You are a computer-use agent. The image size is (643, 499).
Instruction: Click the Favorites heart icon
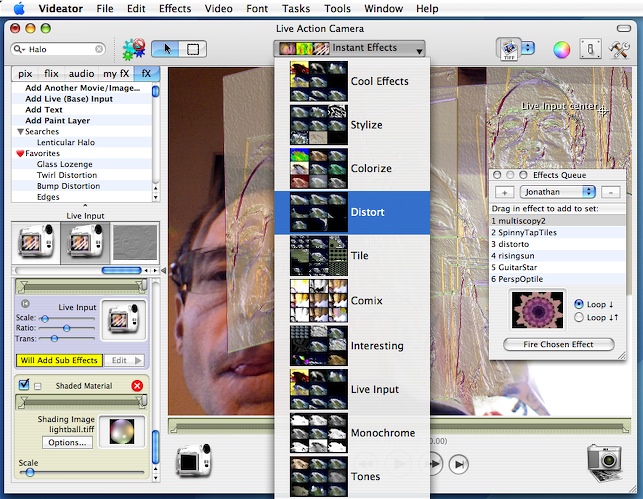tap(20, 153)
